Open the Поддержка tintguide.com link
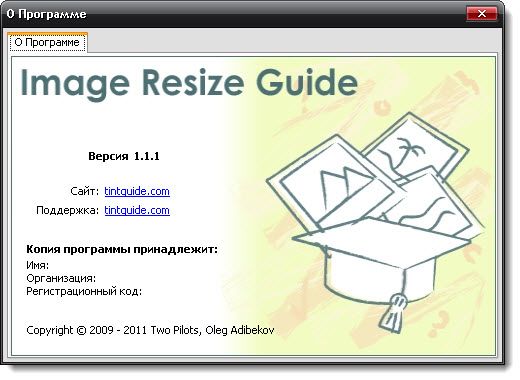 pos(137,210)
